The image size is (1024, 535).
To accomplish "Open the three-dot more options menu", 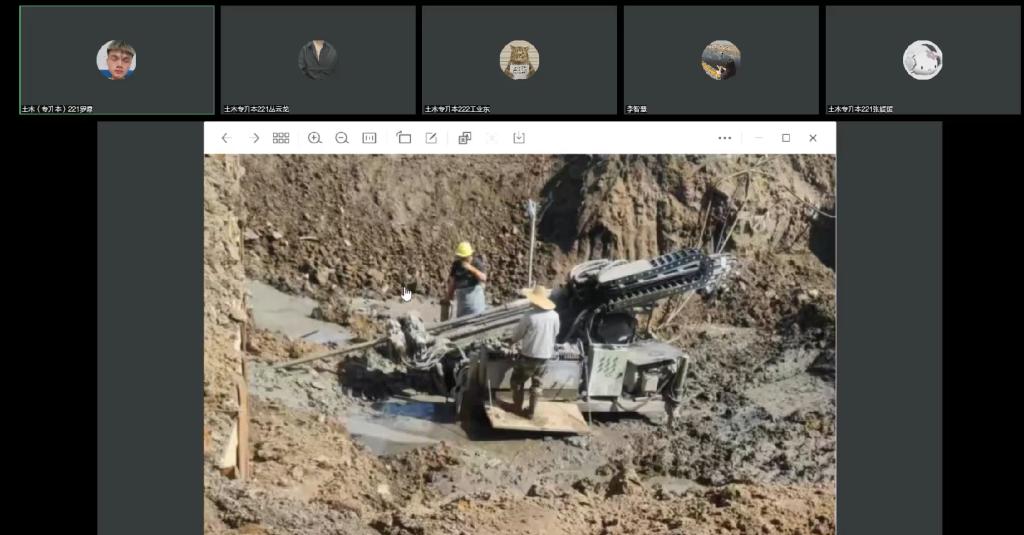I will pyautogui.click(x=725, y=138).
